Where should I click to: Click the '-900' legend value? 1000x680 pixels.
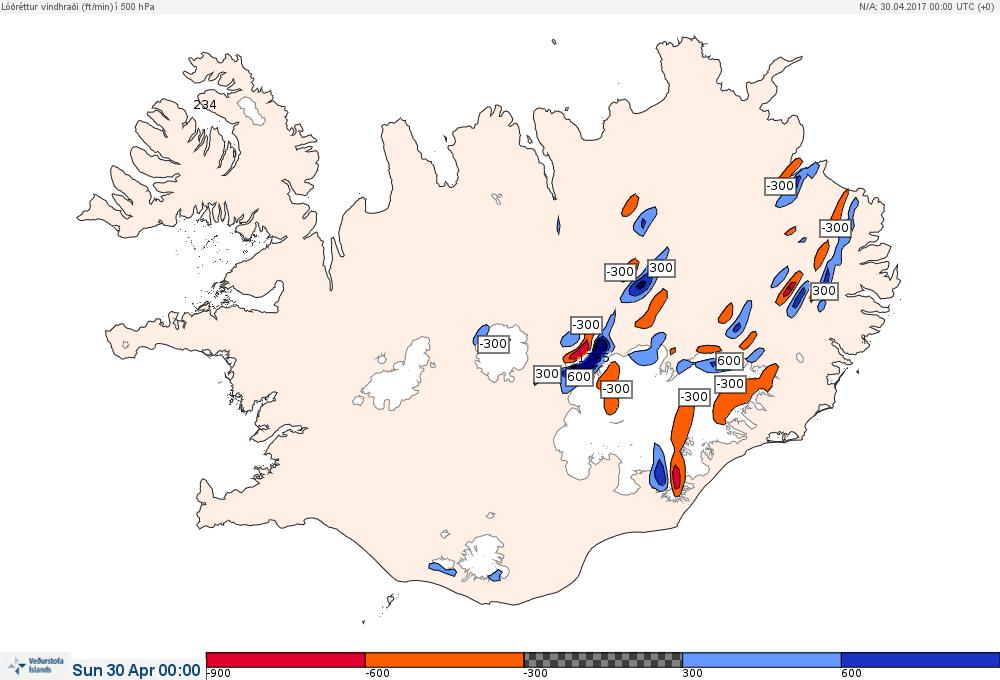click(219, 674)
